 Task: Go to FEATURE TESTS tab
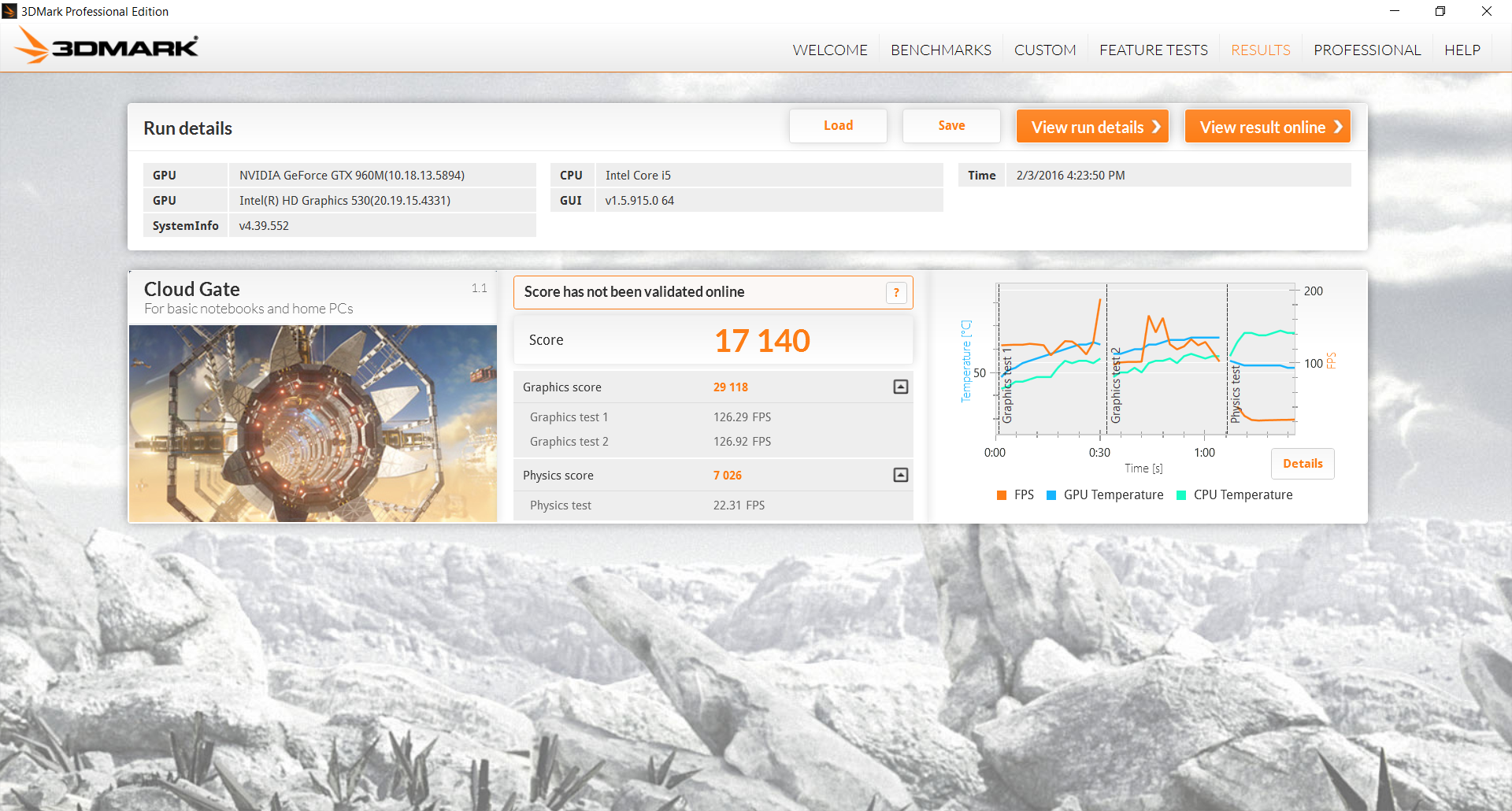tap(1154, 50)
